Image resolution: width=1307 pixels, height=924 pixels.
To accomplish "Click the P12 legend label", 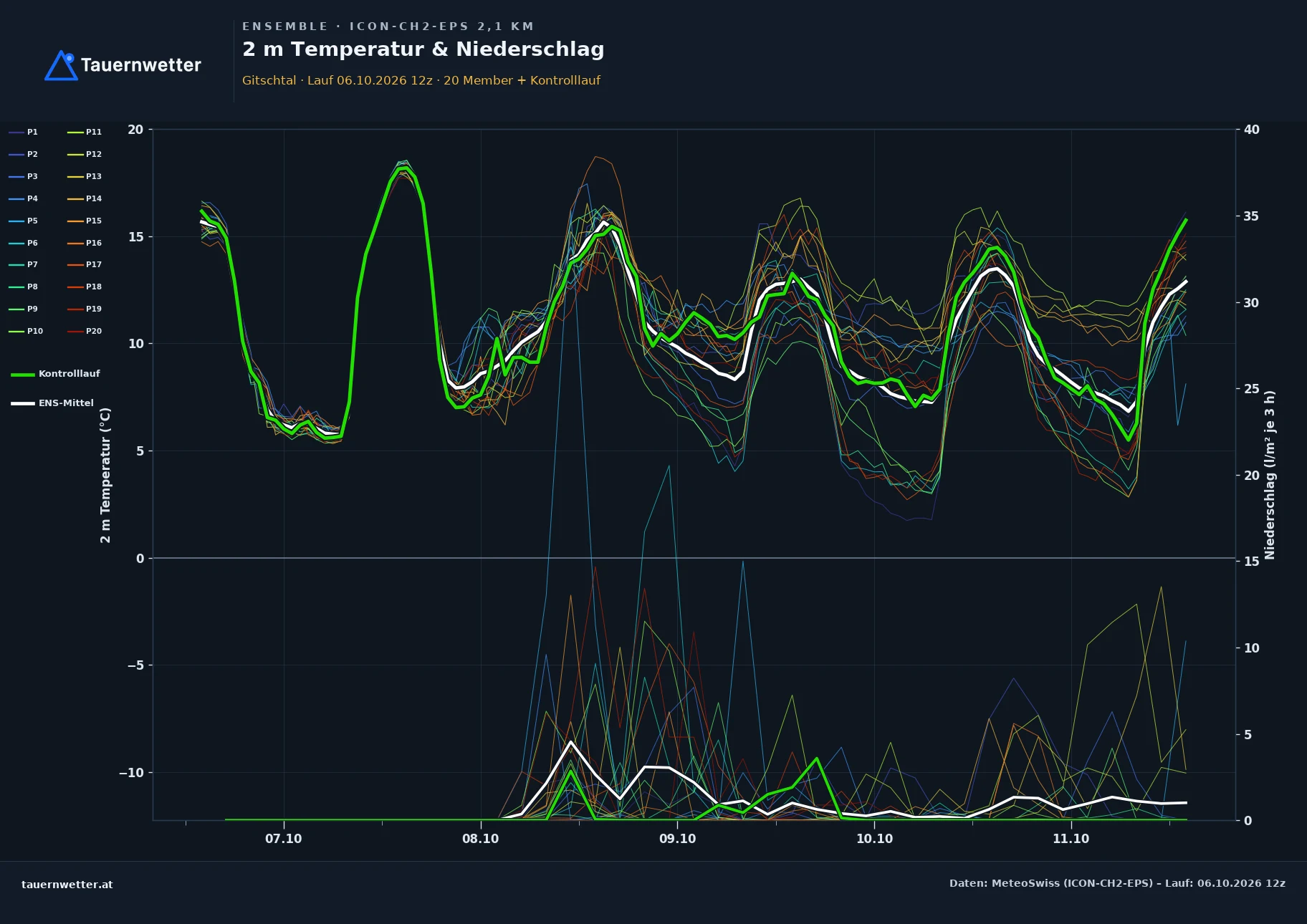I will coord(94,154).
